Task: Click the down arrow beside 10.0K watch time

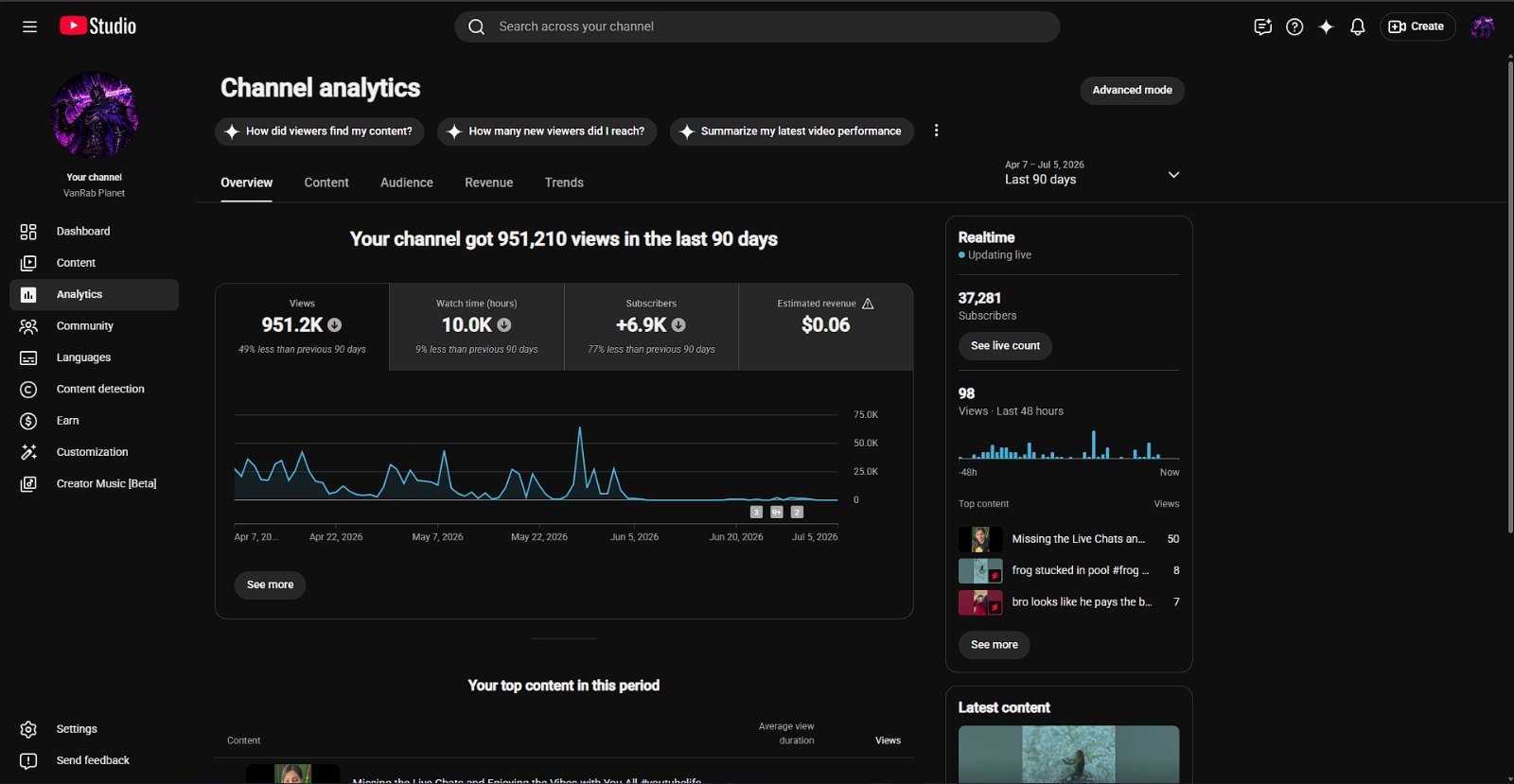Action: (x=504, y=324)
